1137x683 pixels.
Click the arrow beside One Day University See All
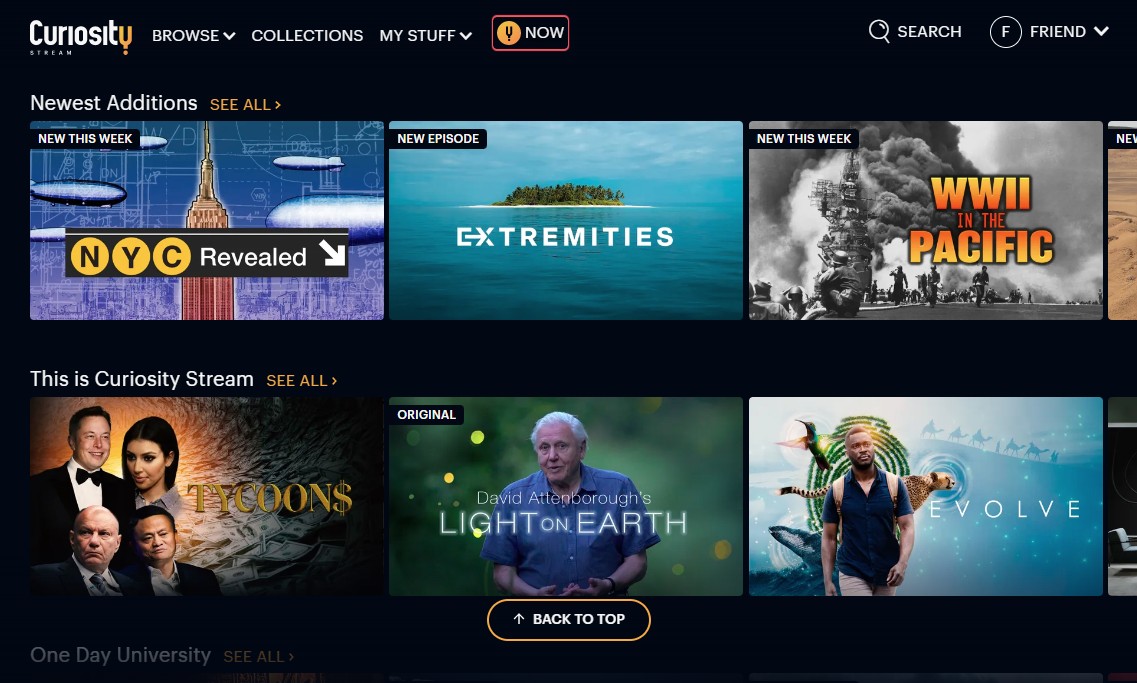pos(292,657)
